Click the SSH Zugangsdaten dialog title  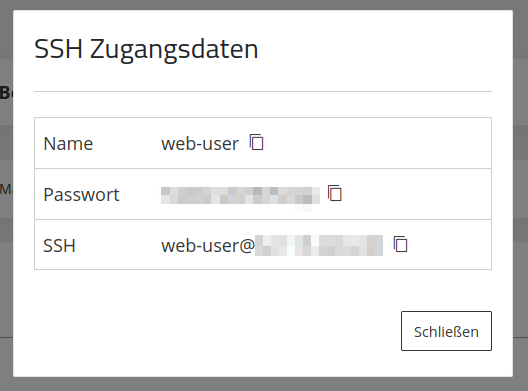146,50
